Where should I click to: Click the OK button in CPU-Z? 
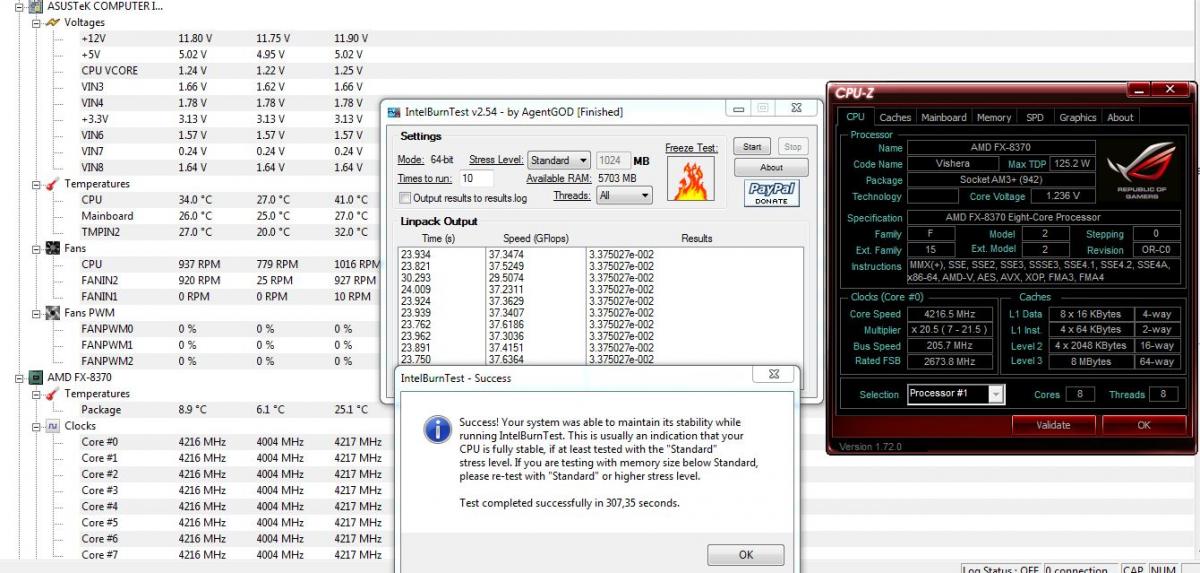(1143, 424)
